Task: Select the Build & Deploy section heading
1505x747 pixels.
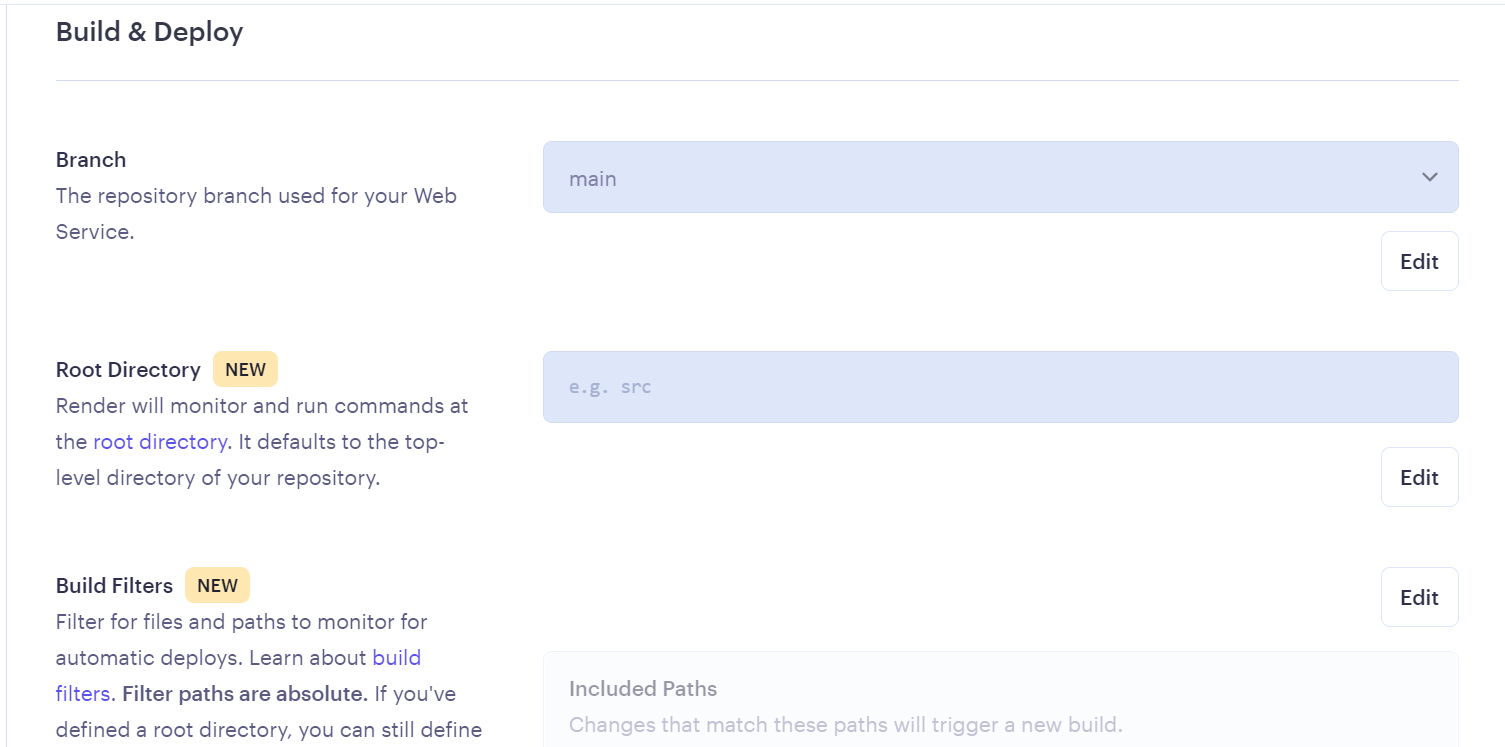Action: tap(150, 32)
